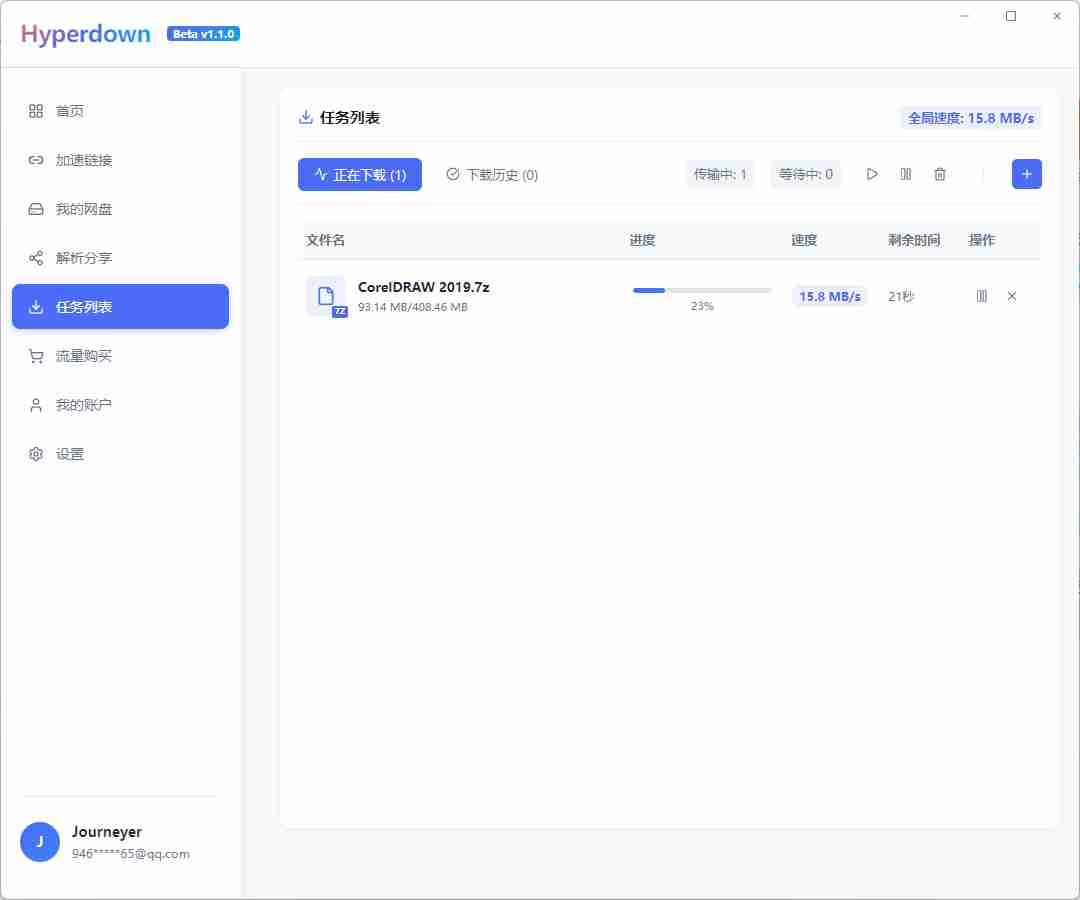The height and width of the screenshot is (900, 1080).
Task: Click the delete-all tasks trash icon
Action: pos(939,174)
